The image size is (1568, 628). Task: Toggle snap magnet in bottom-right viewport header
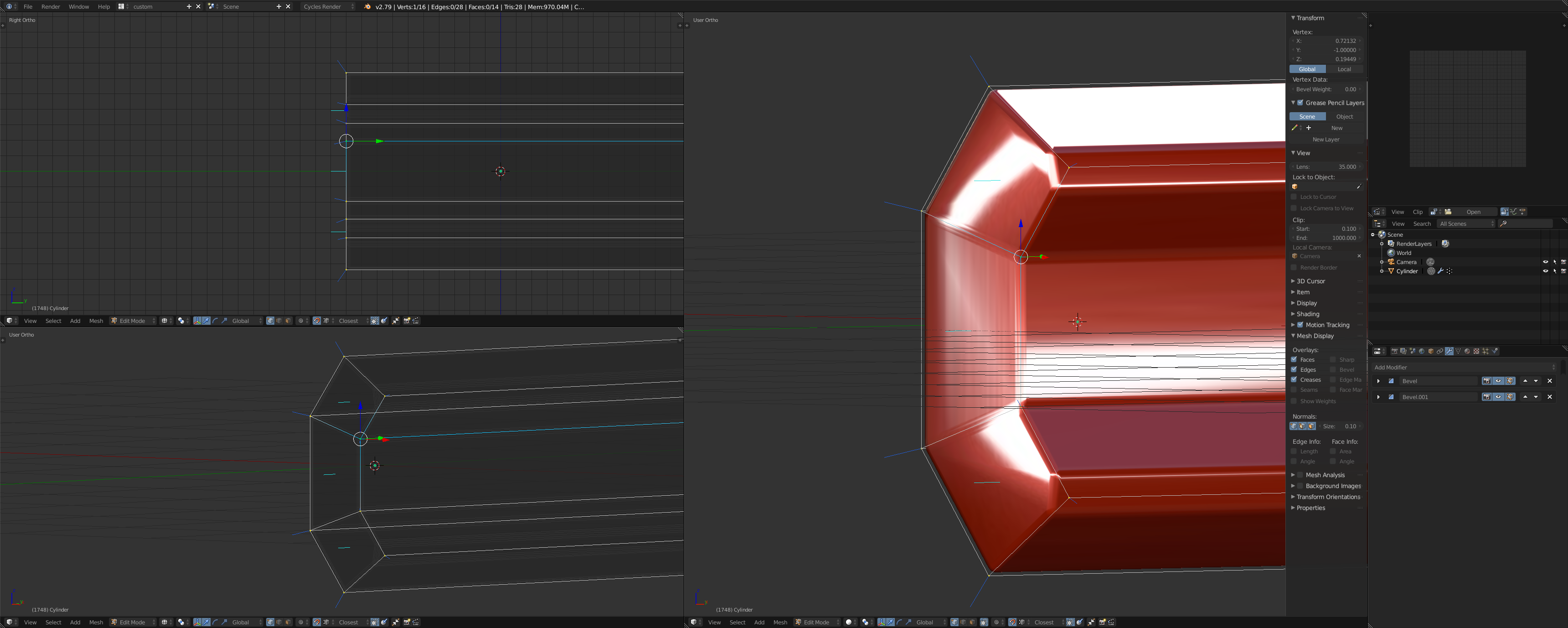(1012, 622)
